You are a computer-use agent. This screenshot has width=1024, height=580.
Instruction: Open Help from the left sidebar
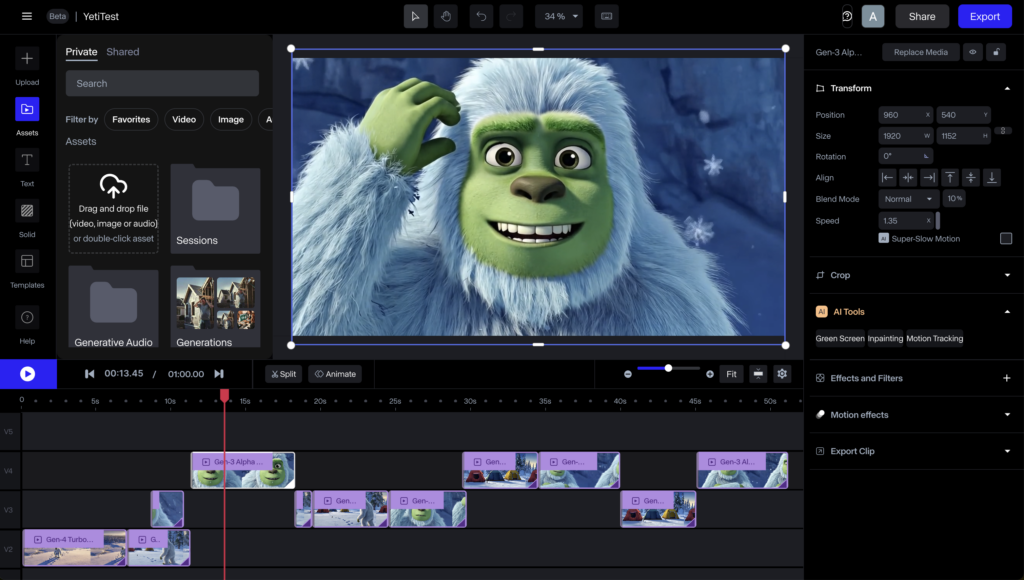click(27, 325)
